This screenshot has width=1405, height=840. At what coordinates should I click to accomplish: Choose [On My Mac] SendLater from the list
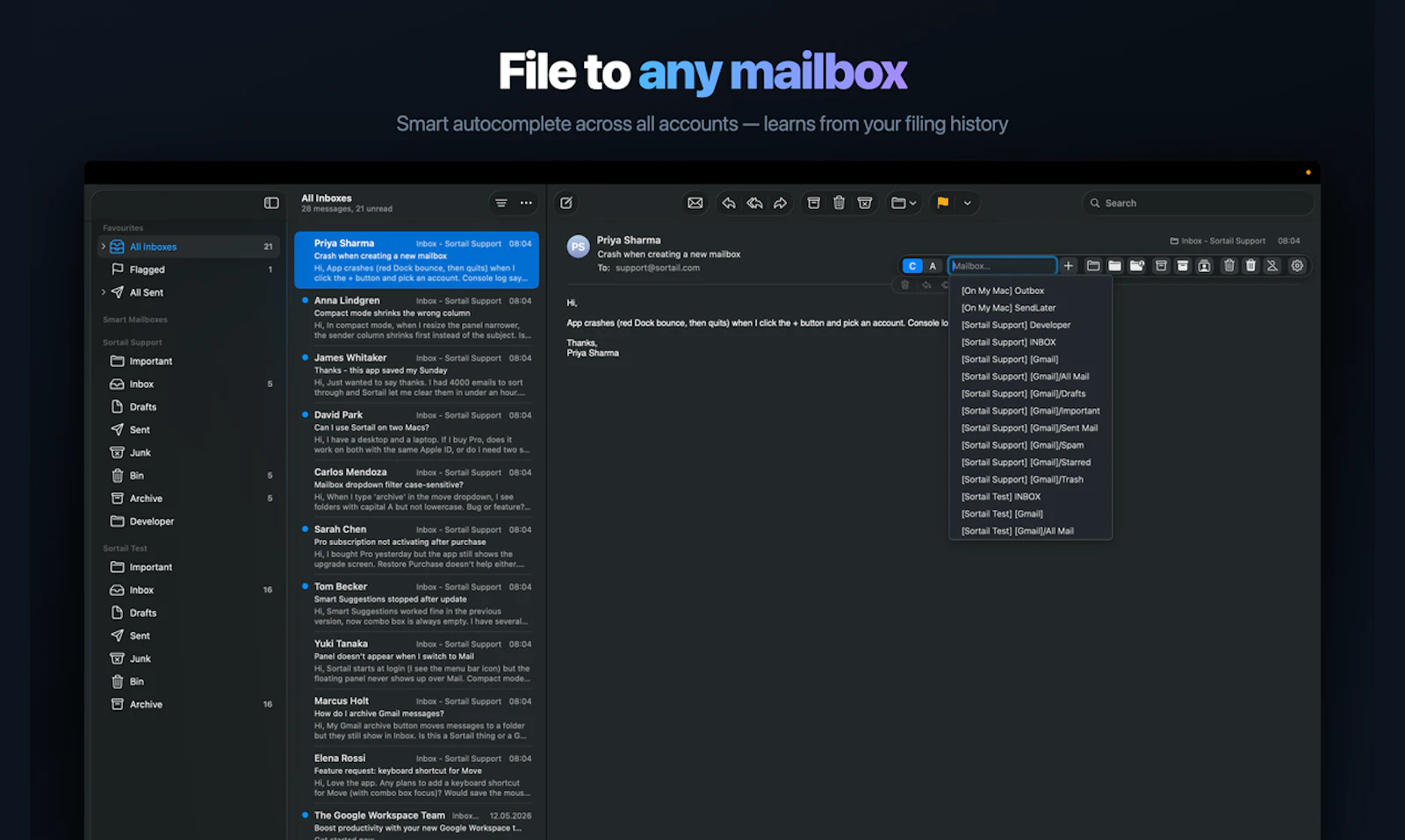(x=1031, y=308)
